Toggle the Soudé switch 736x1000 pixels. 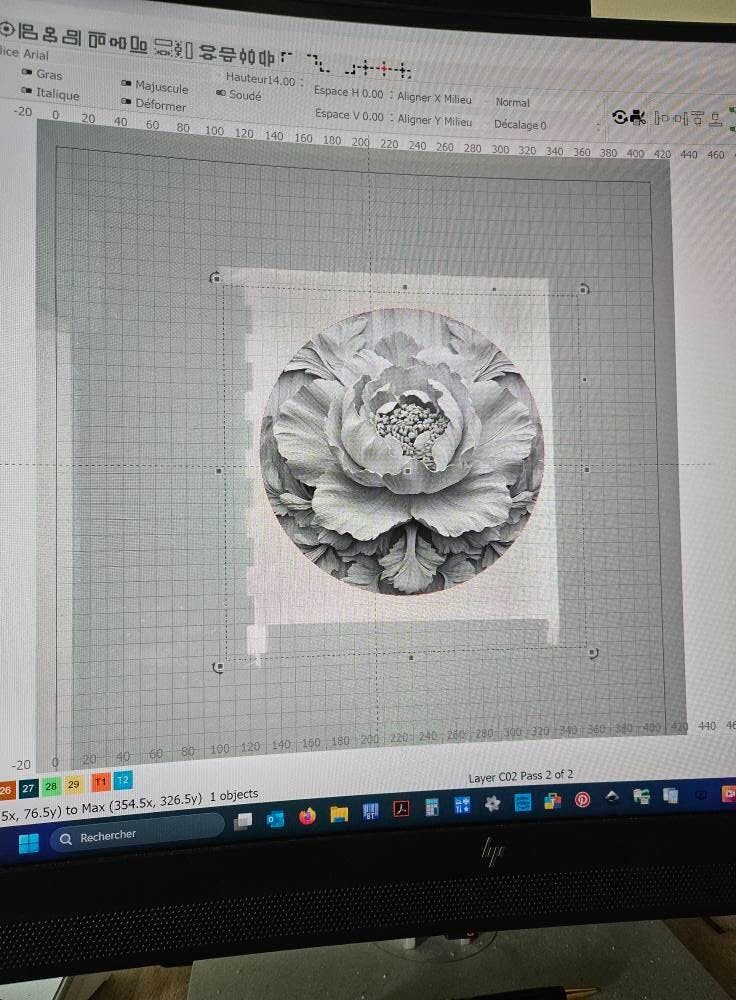[221, 93]
